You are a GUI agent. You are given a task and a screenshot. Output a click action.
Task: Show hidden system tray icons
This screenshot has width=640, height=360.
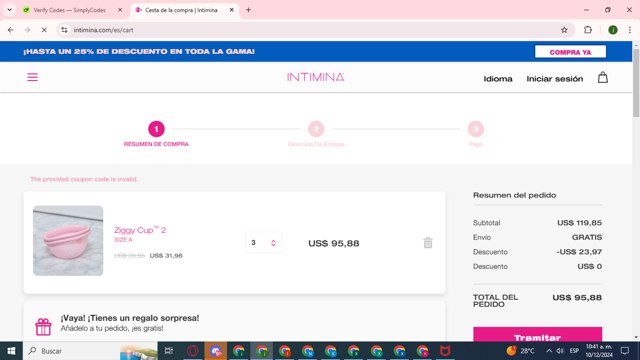click(x=549, y=351)
